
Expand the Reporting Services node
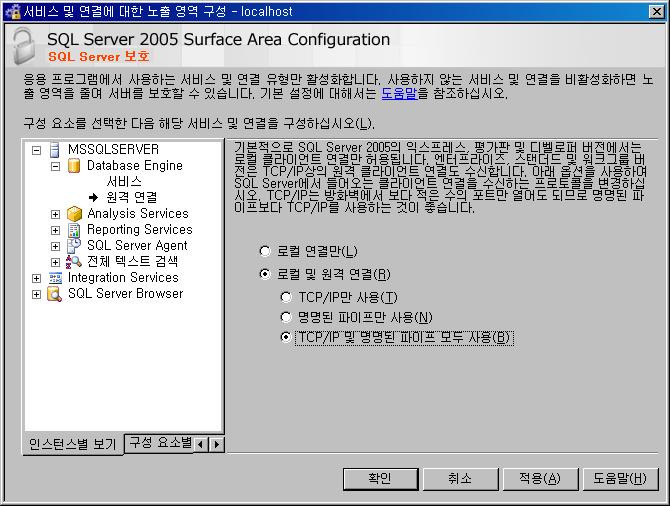[56, 230]
